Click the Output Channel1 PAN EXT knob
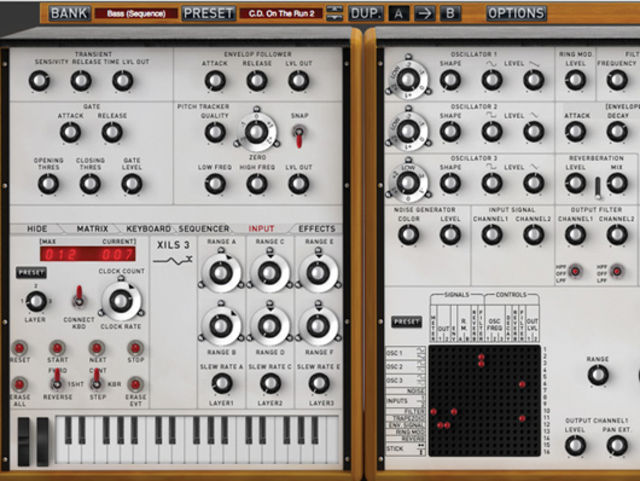This screenshot has height=481, width=640. point(617,445)
